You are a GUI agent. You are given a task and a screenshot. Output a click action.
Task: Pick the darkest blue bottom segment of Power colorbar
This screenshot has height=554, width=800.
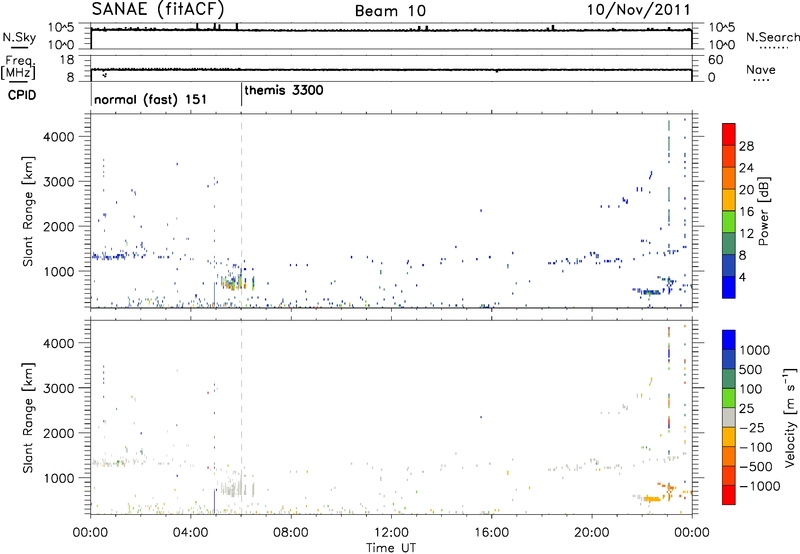click(729, 287)
